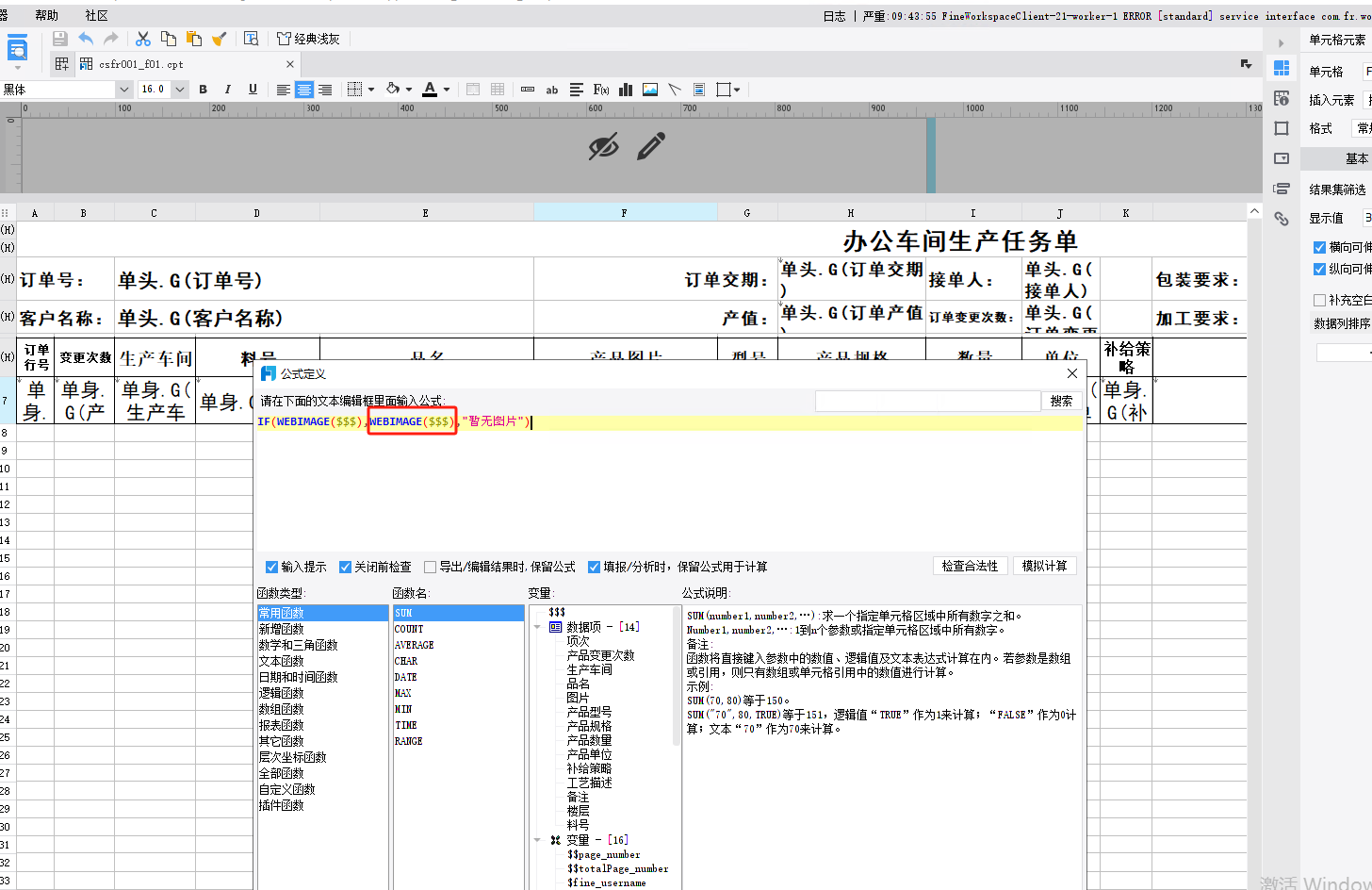Select $$page_number variable in tree
This screenshot has width=1372, height=890.
click(603, 854)
